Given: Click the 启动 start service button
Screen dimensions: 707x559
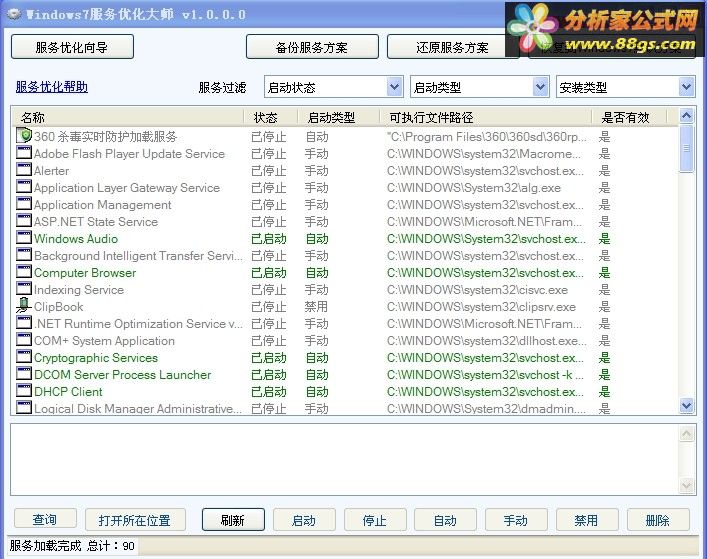Looking at the screenshot, I should [x=304, y=520].
